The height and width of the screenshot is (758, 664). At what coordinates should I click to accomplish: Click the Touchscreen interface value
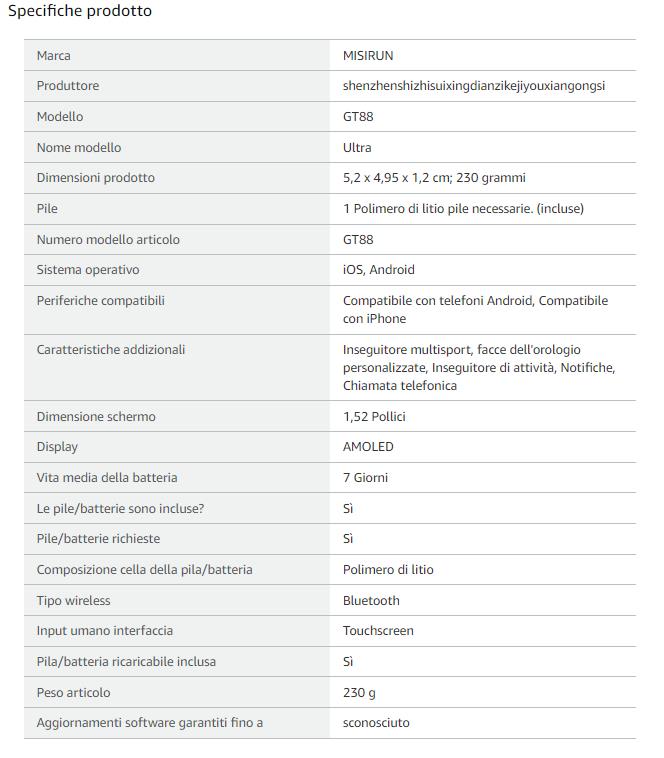click(378, 630)
